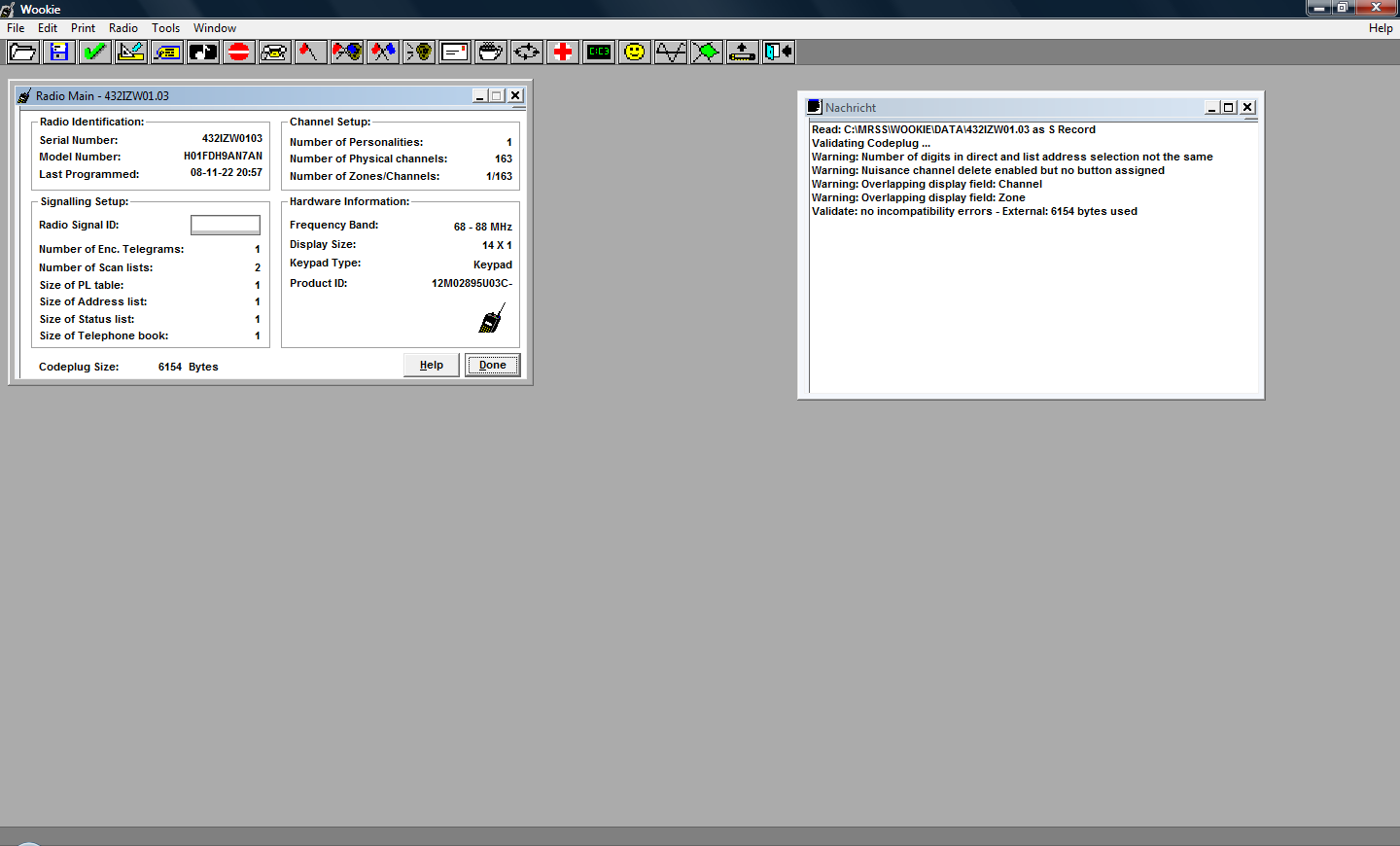Screen dimensions: 1400x846
Task: Click the Radio Signal ID input field
Action: 226,225
